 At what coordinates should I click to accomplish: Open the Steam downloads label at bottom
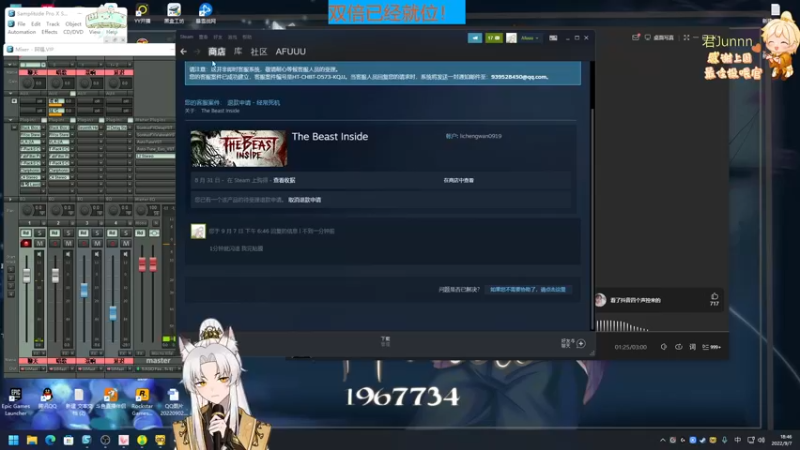point(385,341)
